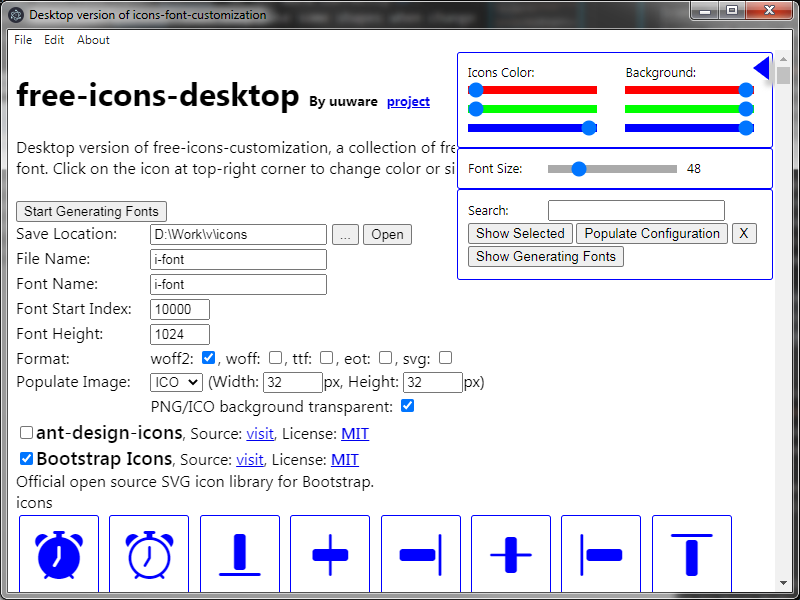Click the Show Selected button
Image resolution: width=800 pixels, height=600 pixels.
(520, 234)
